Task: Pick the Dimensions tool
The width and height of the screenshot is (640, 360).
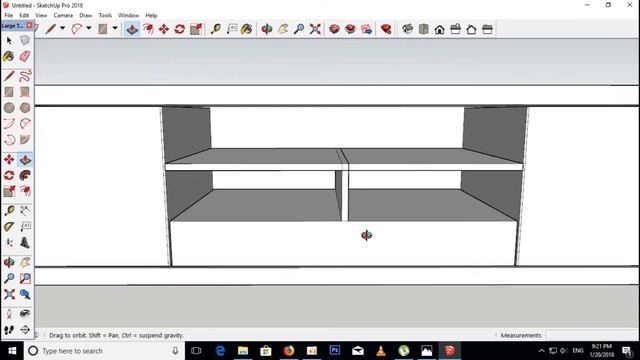Action: (25, 211)
